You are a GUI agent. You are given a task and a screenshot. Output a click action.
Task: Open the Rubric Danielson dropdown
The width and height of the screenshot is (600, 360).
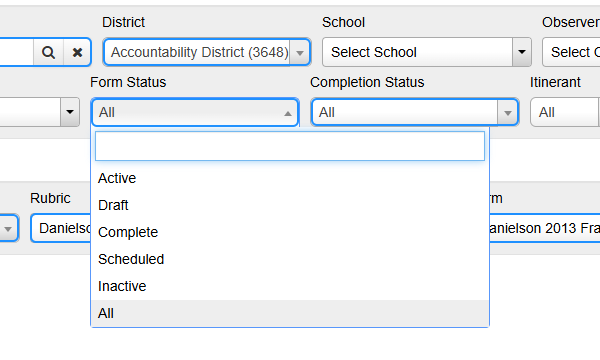pos(61,228)
